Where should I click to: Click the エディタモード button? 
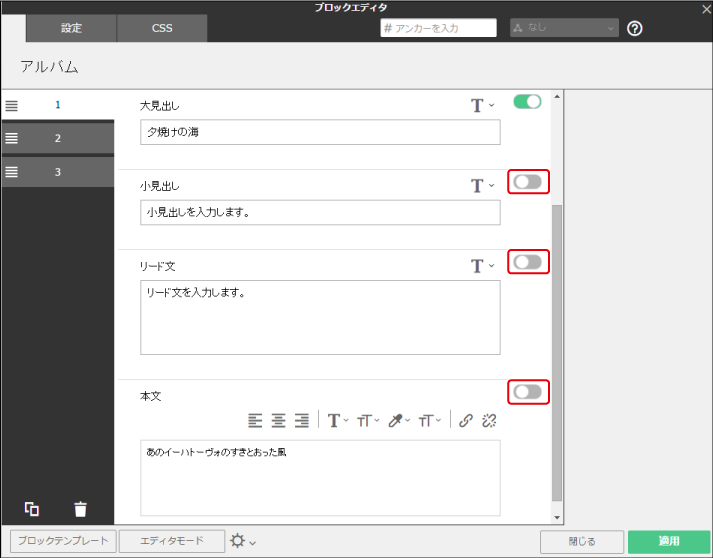[172, 541]
